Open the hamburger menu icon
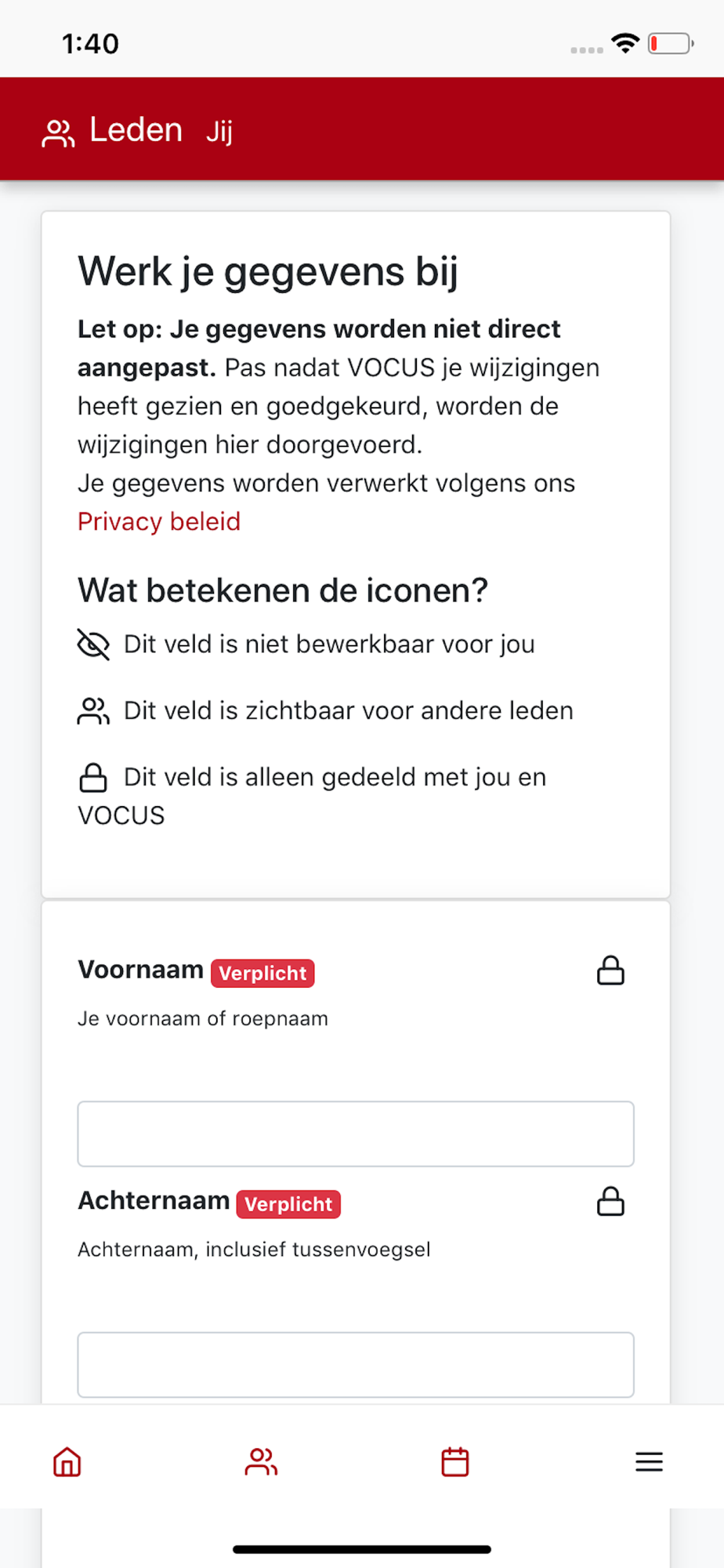This screenshot has width=724, height=1568. click(649, 1462)
